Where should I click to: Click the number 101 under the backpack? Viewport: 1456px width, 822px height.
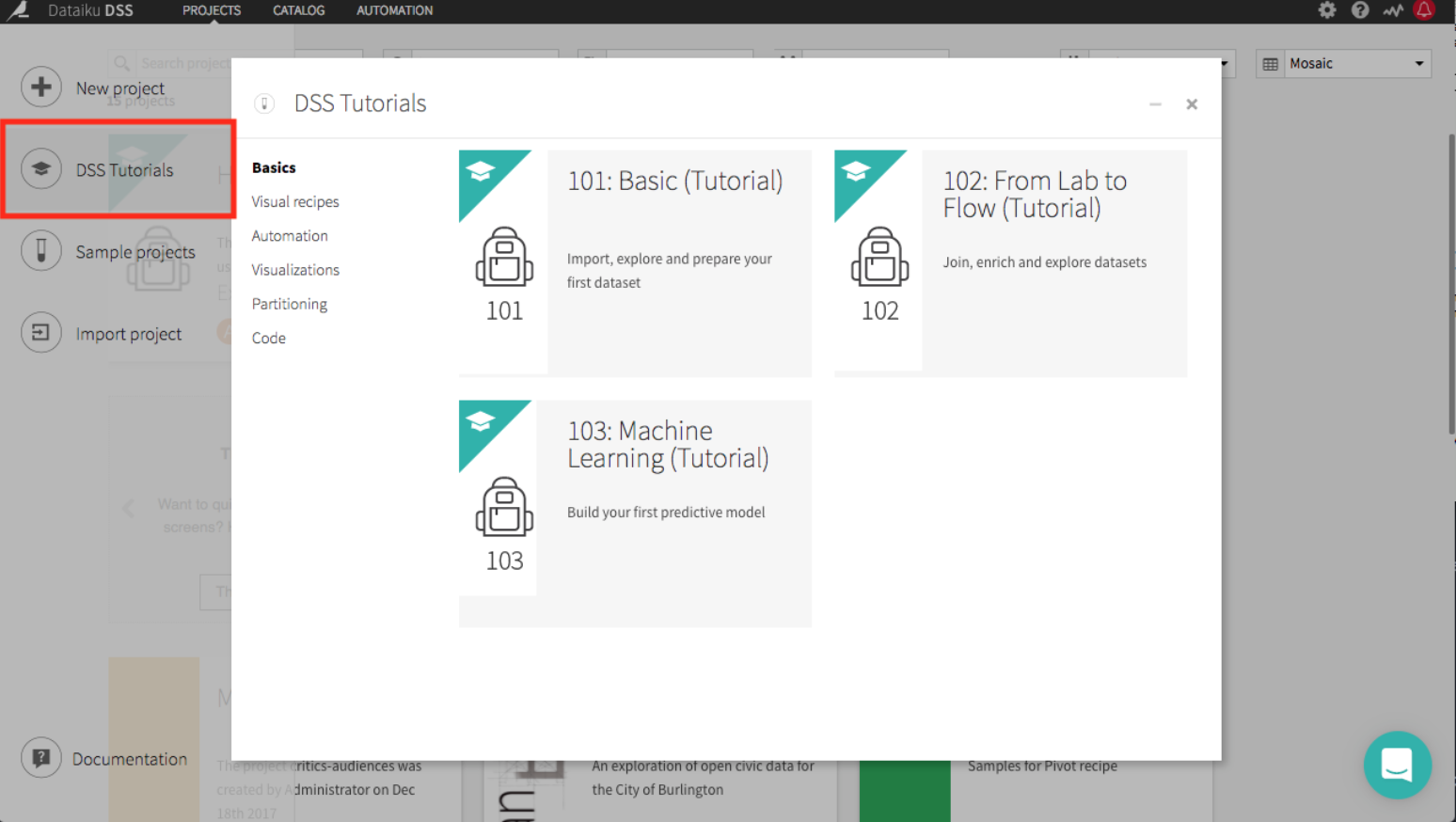coord(504,310)
